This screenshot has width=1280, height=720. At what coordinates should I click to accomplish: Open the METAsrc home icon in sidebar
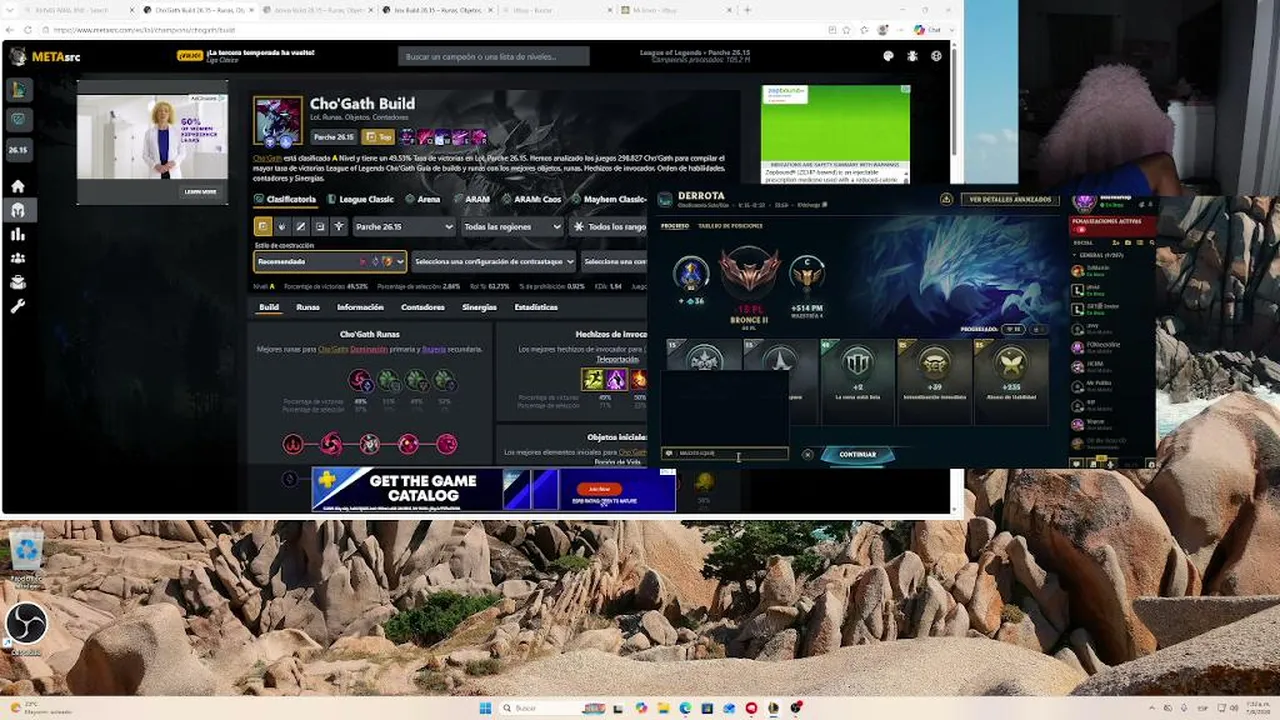point(18,186)
